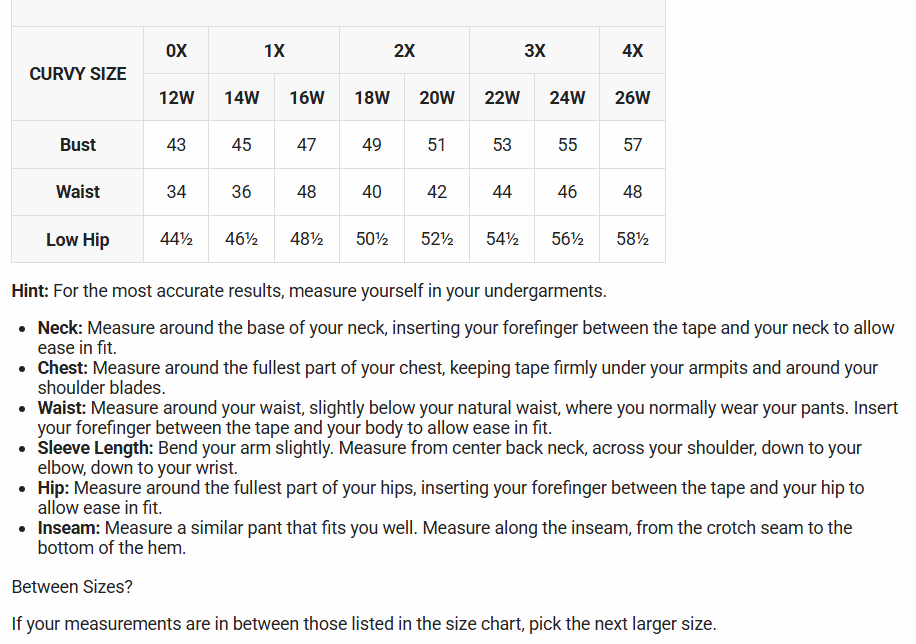The width and height of the screenshot is (916, 644).
Task: Click the Waist row label in table
Action: point(78,192)
